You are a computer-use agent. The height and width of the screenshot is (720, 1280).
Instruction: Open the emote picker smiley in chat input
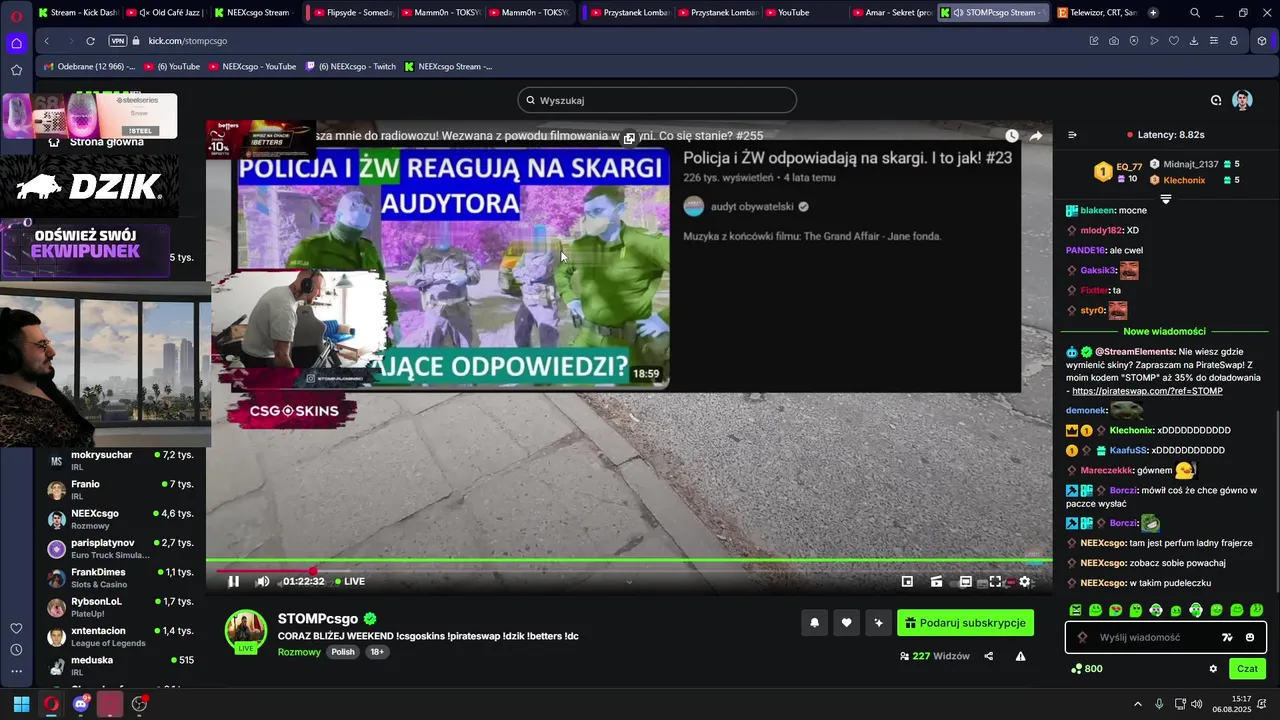click(1250, 637)
